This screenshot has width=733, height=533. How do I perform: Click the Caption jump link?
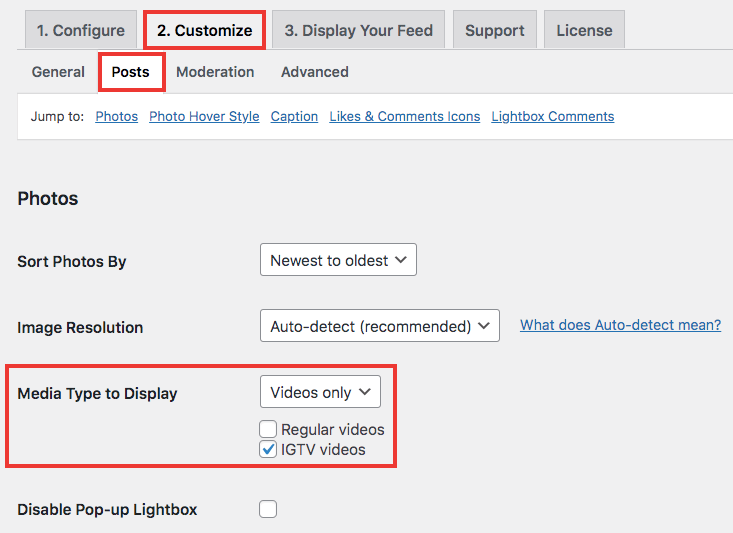click(294, 116)
